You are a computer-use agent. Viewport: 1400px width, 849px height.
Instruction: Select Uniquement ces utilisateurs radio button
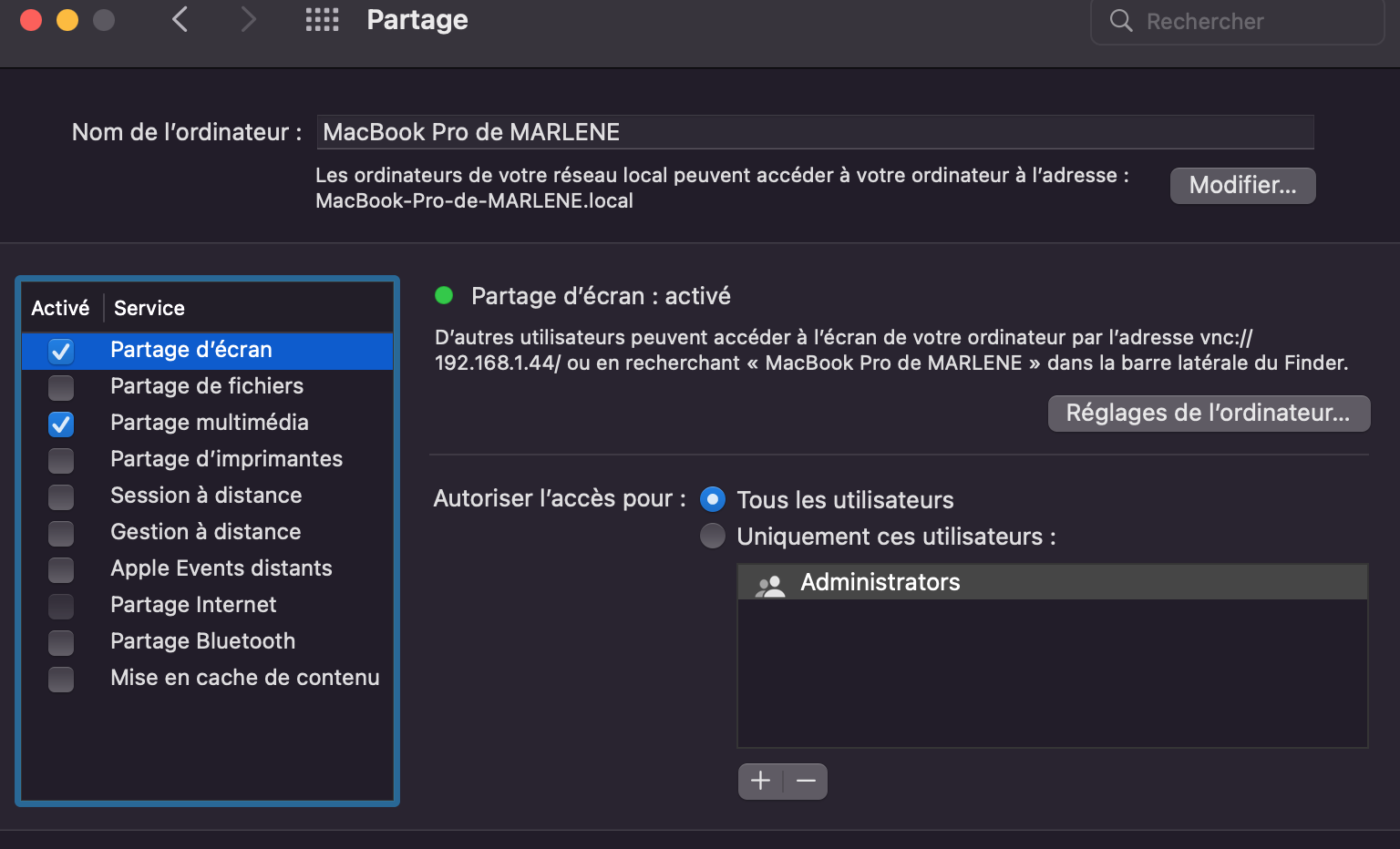[x=712, y=536]
